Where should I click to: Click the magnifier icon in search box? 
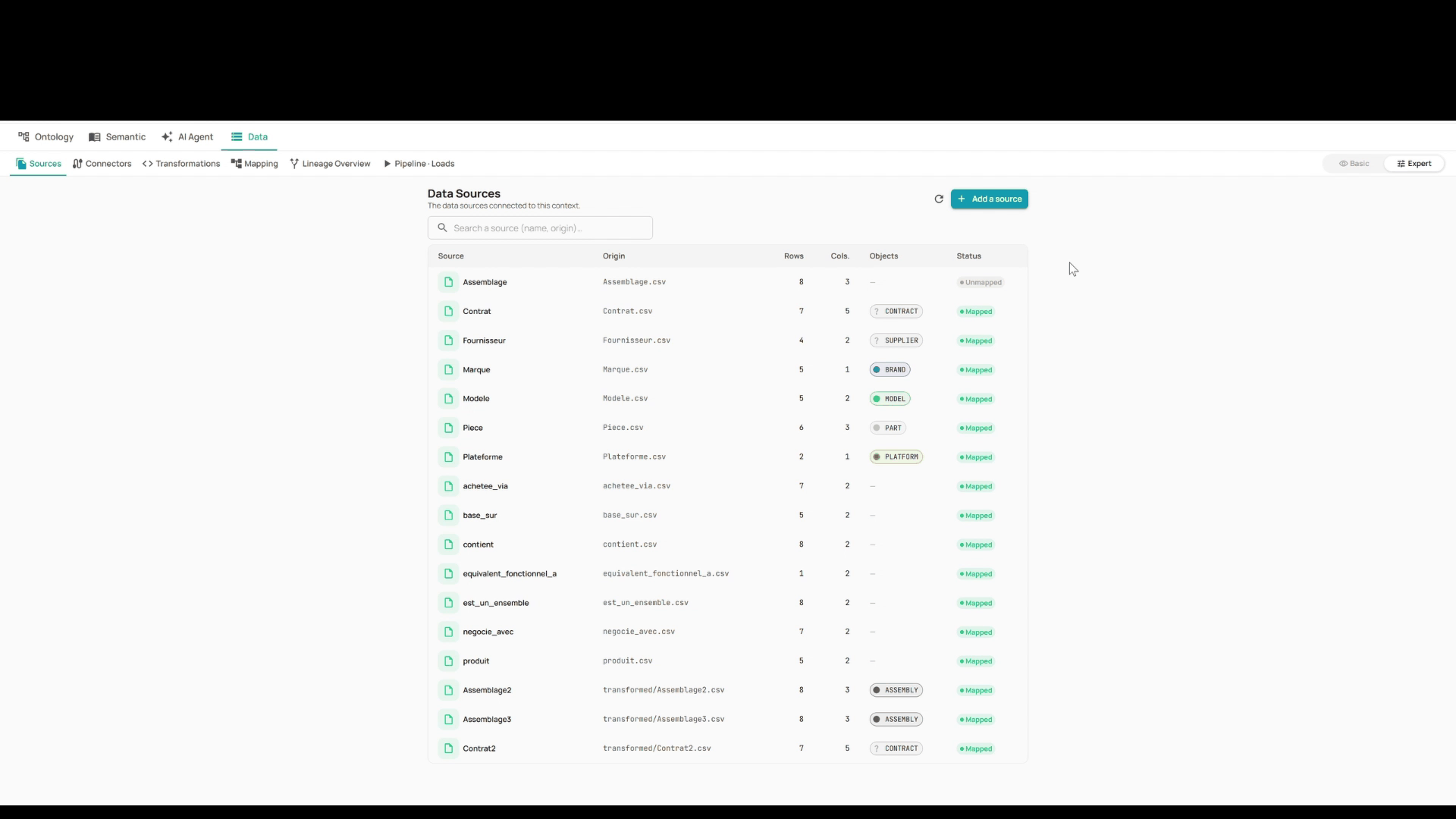(x=442, y=227)
